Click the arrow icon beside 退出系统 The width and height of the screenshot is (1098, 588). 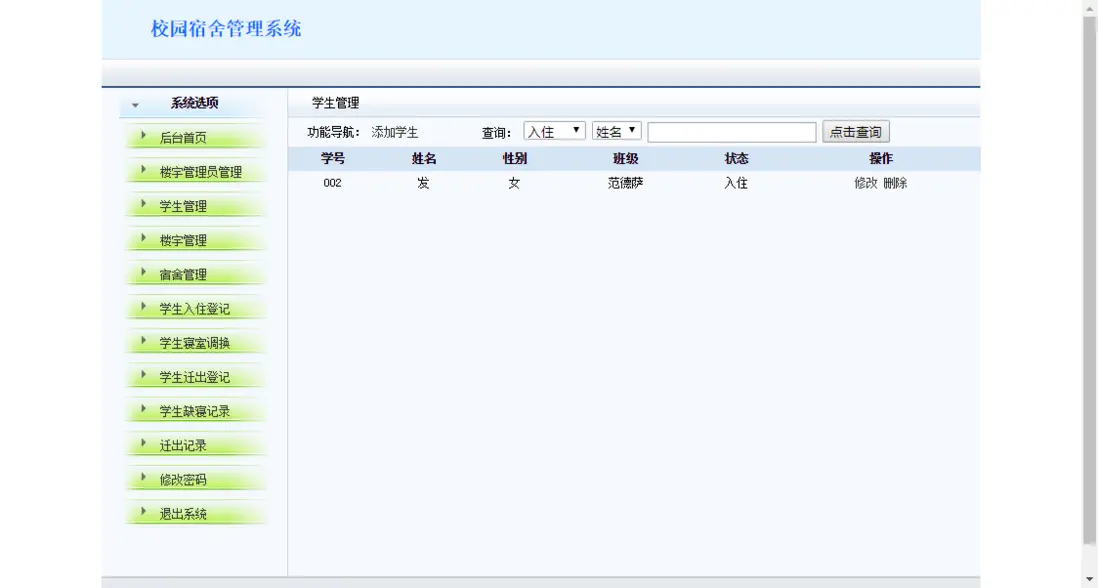point(143,513)
